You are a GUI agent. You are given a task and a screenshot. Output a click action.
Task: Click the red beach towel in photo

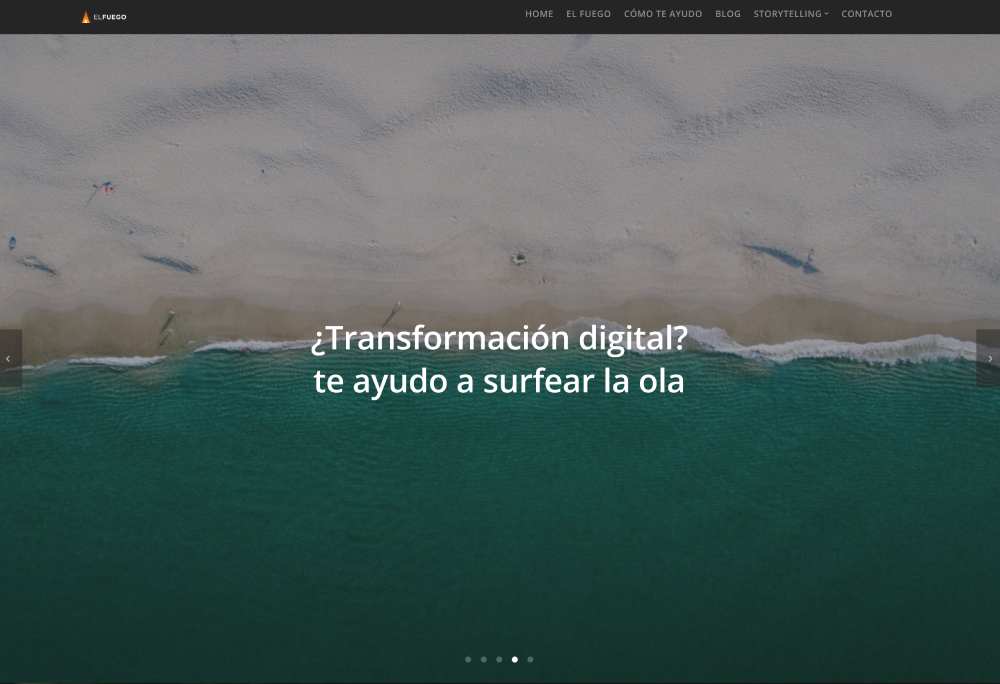point(107,187)
